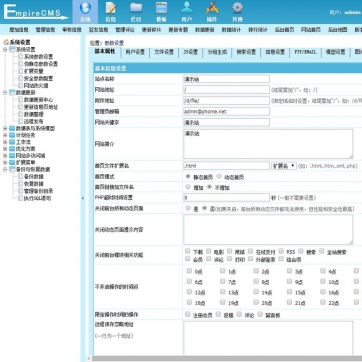362x362 pixels.
Task: Collapse the 备份与恢复数据 tree folder
Action: (5, 169)
